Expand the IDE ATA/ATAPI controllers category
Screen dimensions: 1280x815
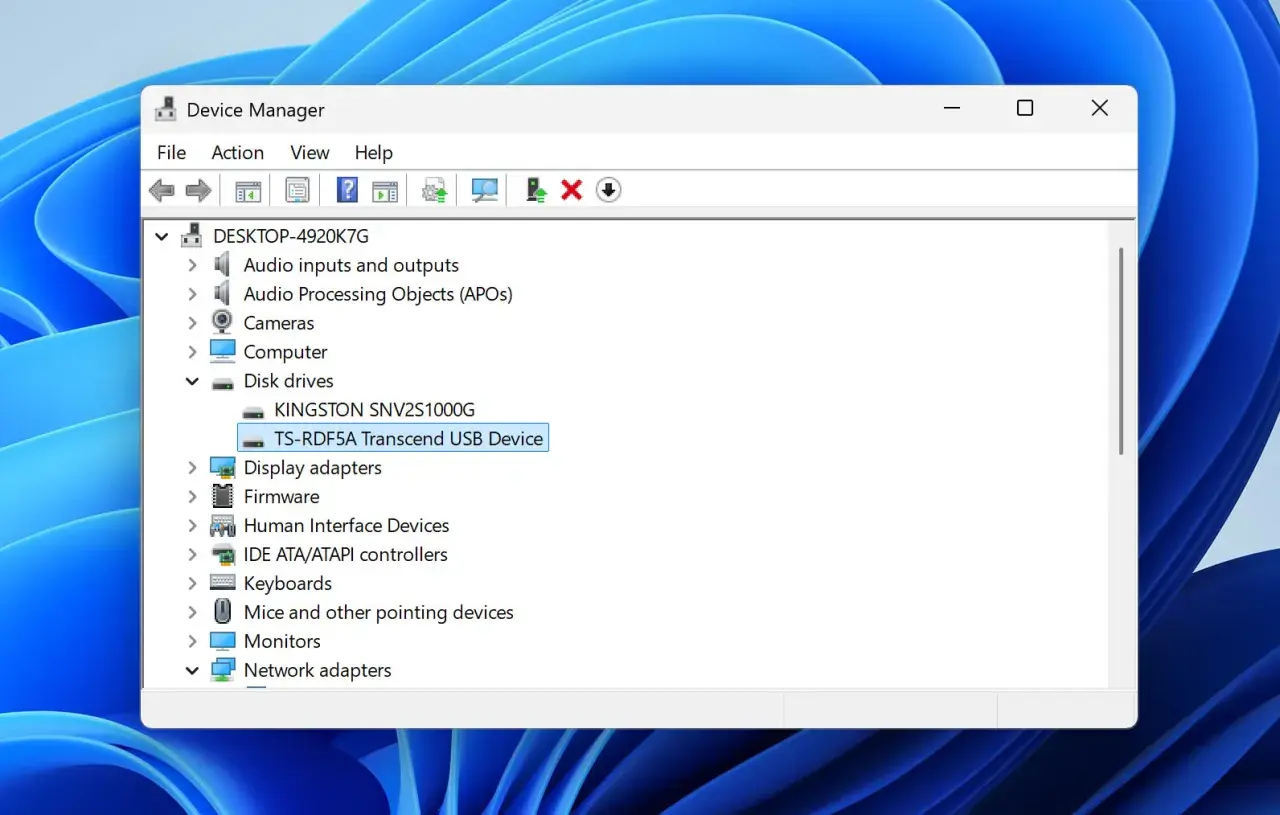point(192,554)
